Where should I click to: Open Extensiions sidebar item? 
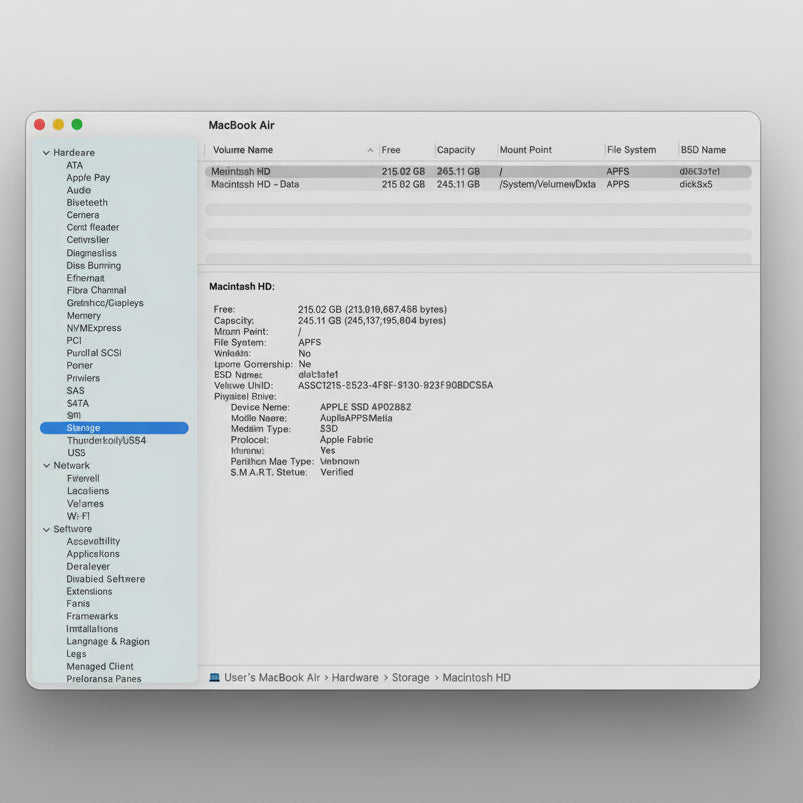89,591
